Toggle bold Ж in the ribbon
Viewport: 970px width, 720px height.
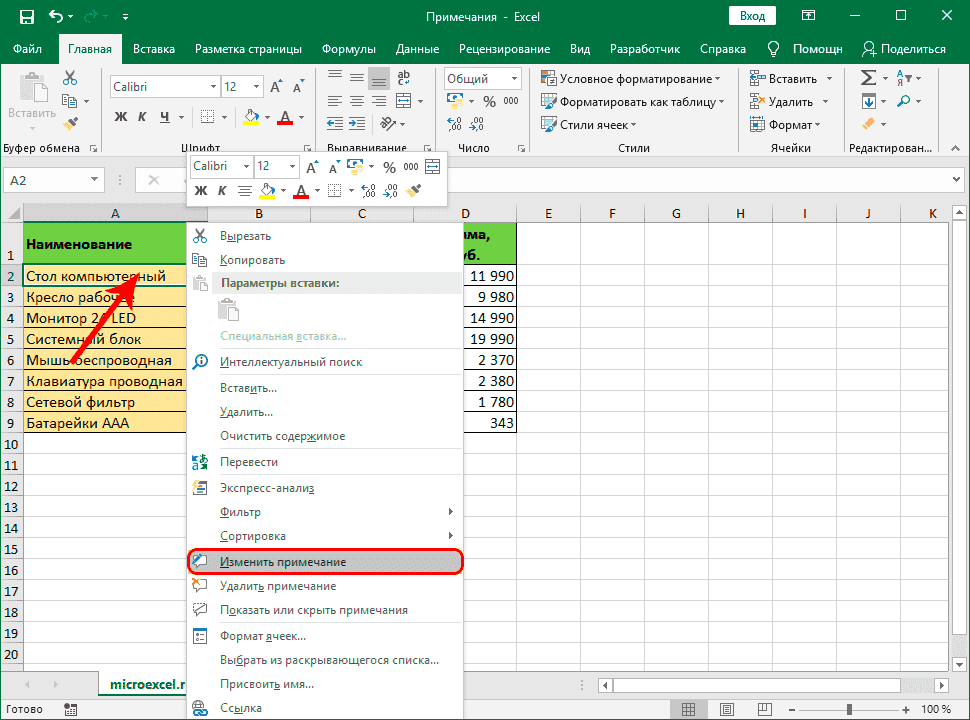(x=121, y=117)
